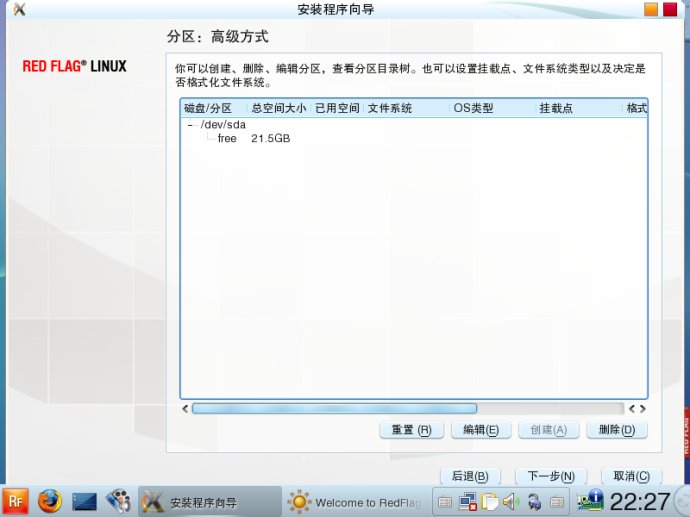Select the free 21.5GB partition entry
The image size is (690, 517).
[227, 139]
